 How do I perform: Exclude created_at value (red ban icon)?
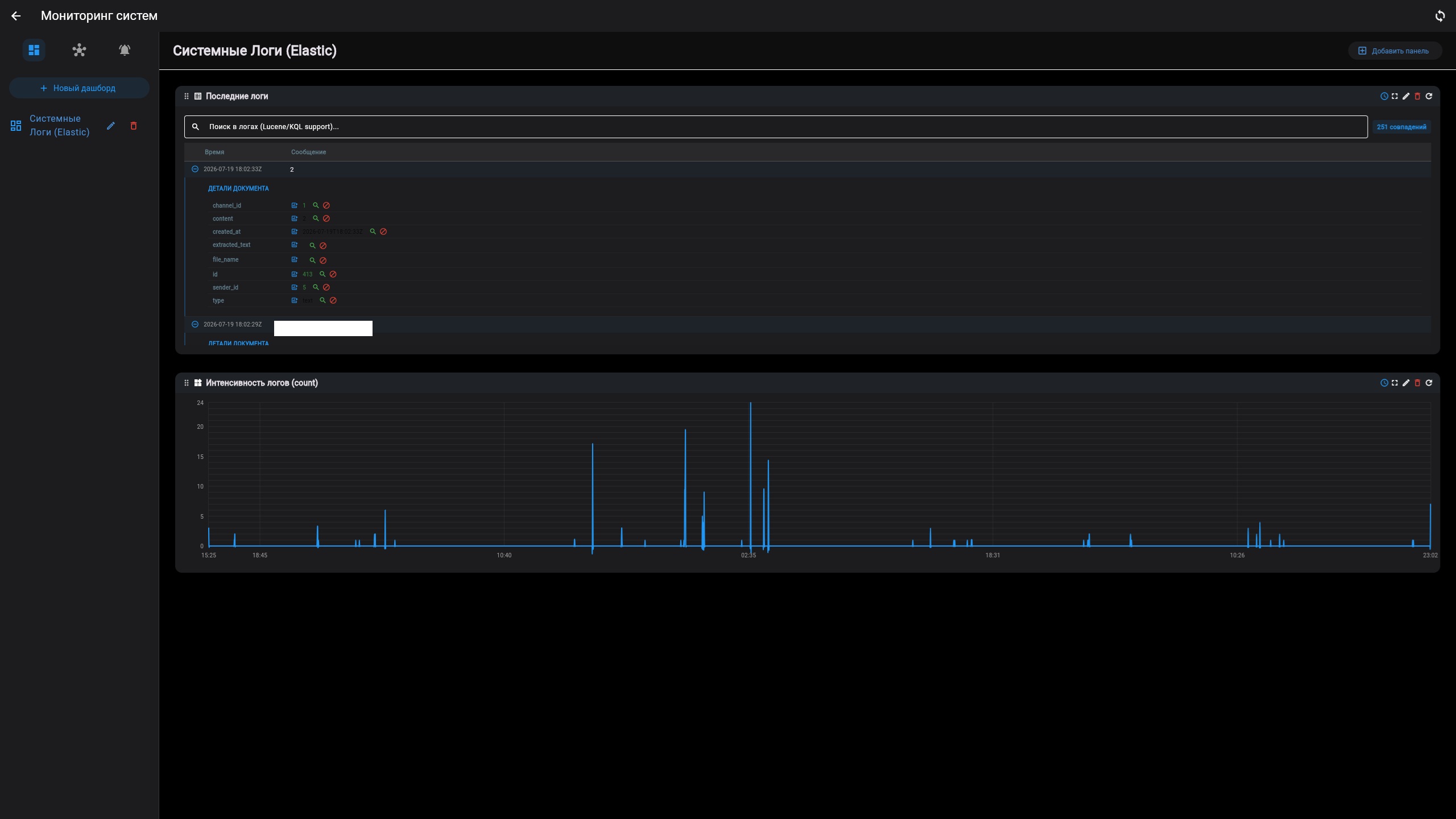pyautogui.click(x=383, y=231)
